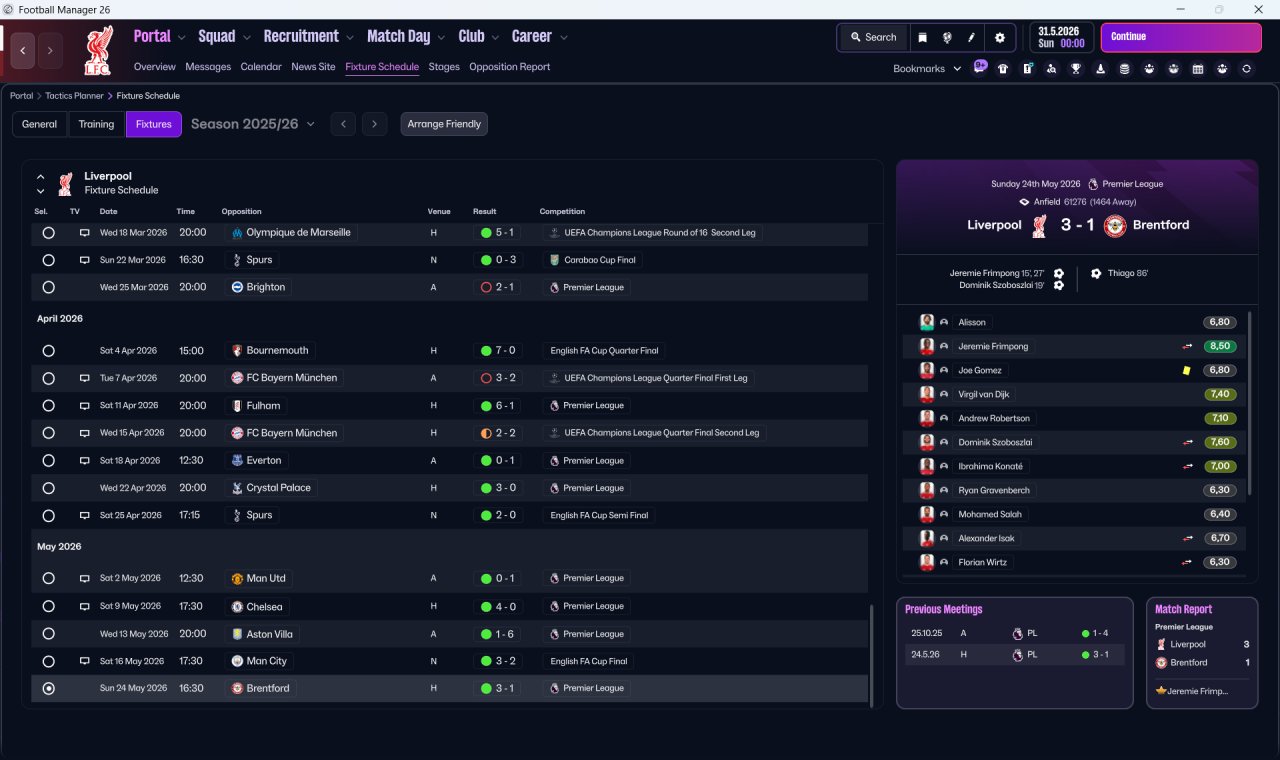1280x760 pixels.
Task: Select the Brighton fixture radio button
Action: [48, 287]
